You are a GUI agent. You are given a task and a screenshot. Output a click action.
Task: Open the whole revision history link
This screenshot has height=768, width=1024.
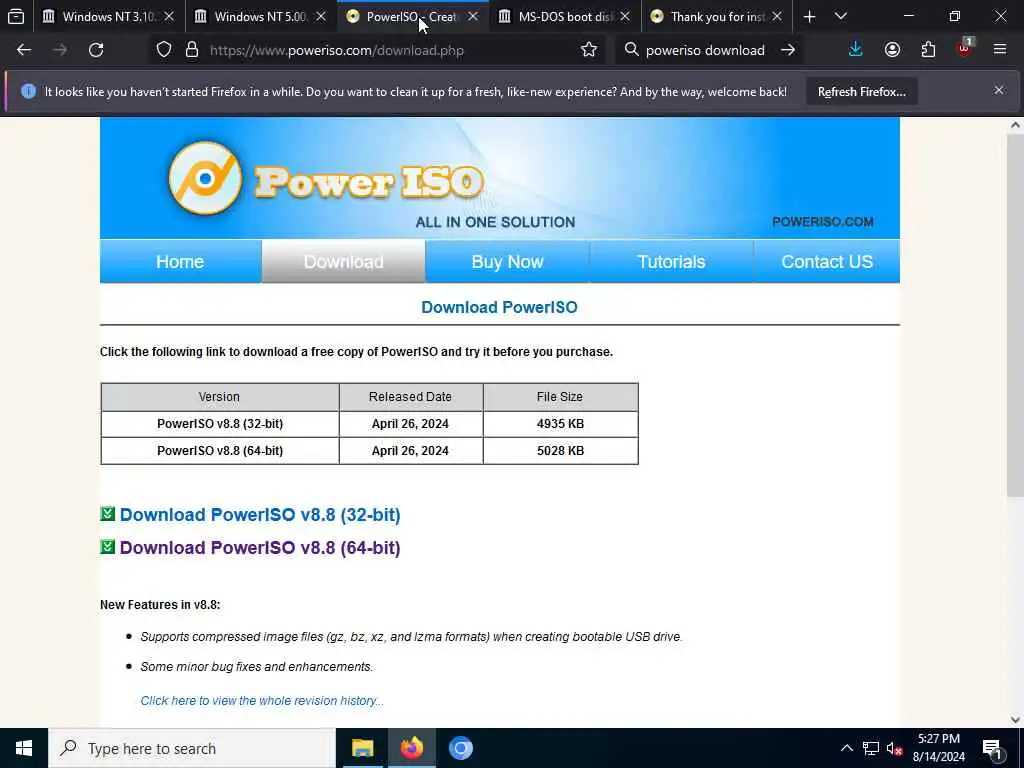pyautogui.click(x=262, y=700)
